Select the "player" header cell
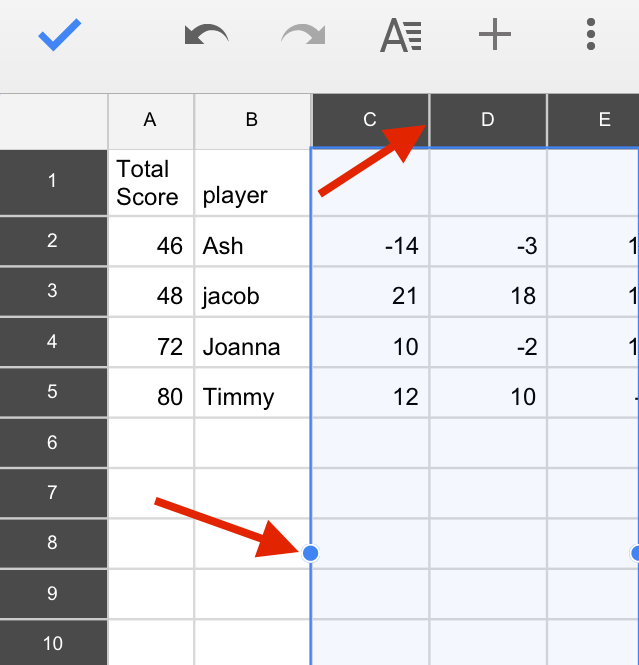 pos(253,182)
